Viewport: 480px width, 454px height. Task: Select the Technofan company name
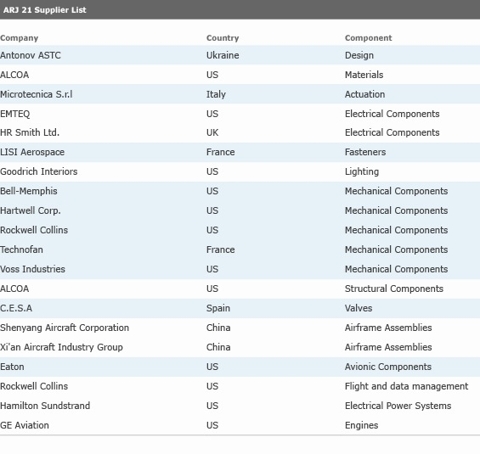pyautogui.click(x=22, y=250)
